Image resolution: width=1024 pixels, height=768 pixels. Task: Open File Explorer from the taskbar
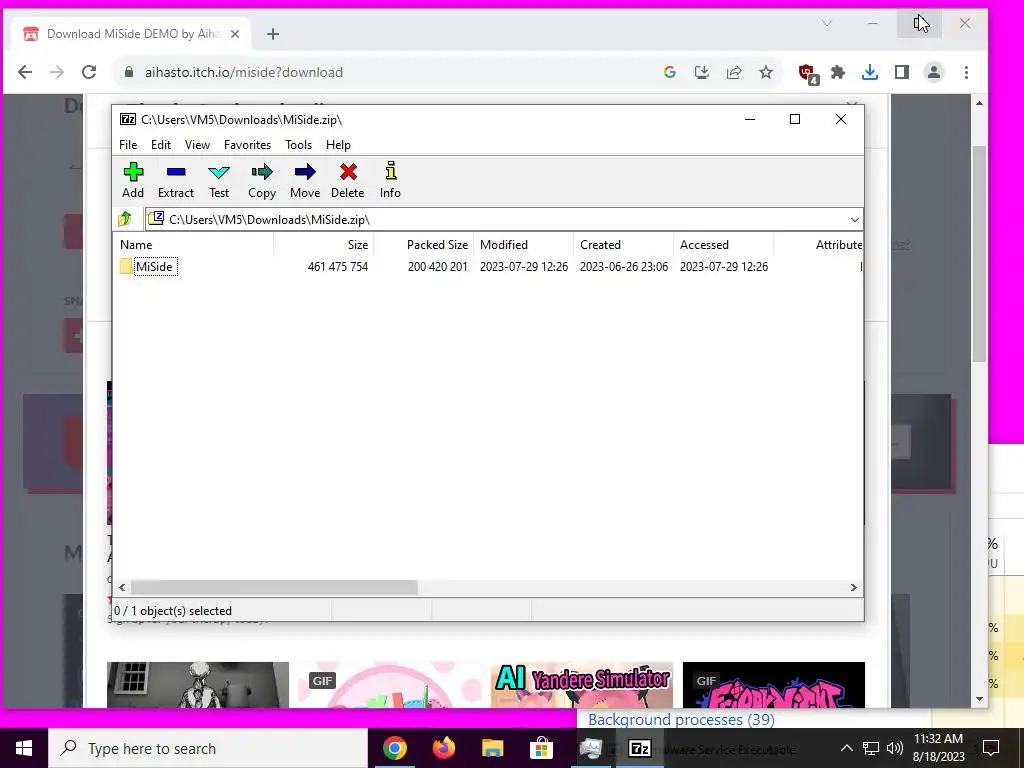[x=492, y=748]
